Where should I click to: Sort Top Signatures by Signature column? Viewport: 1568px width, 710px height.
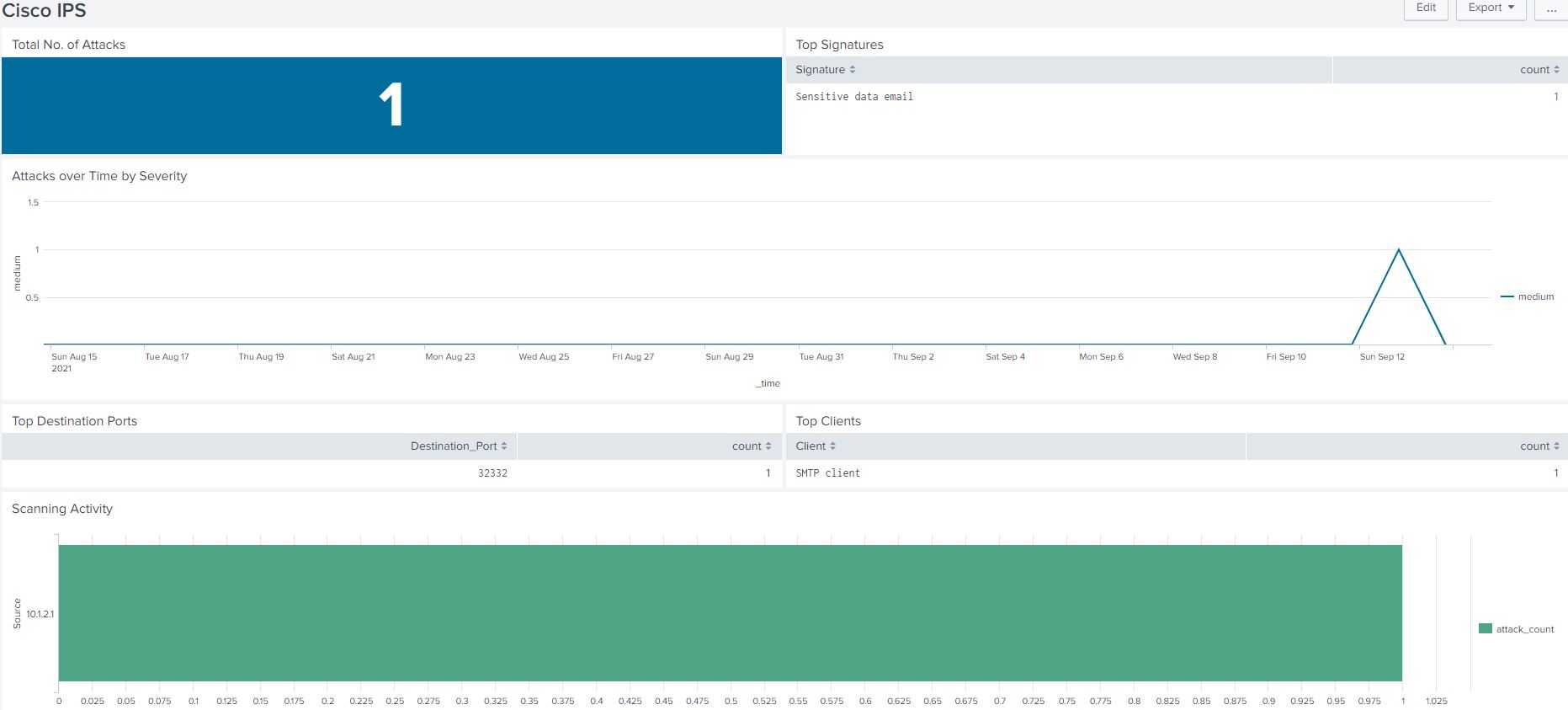click(x=825, y=70)
